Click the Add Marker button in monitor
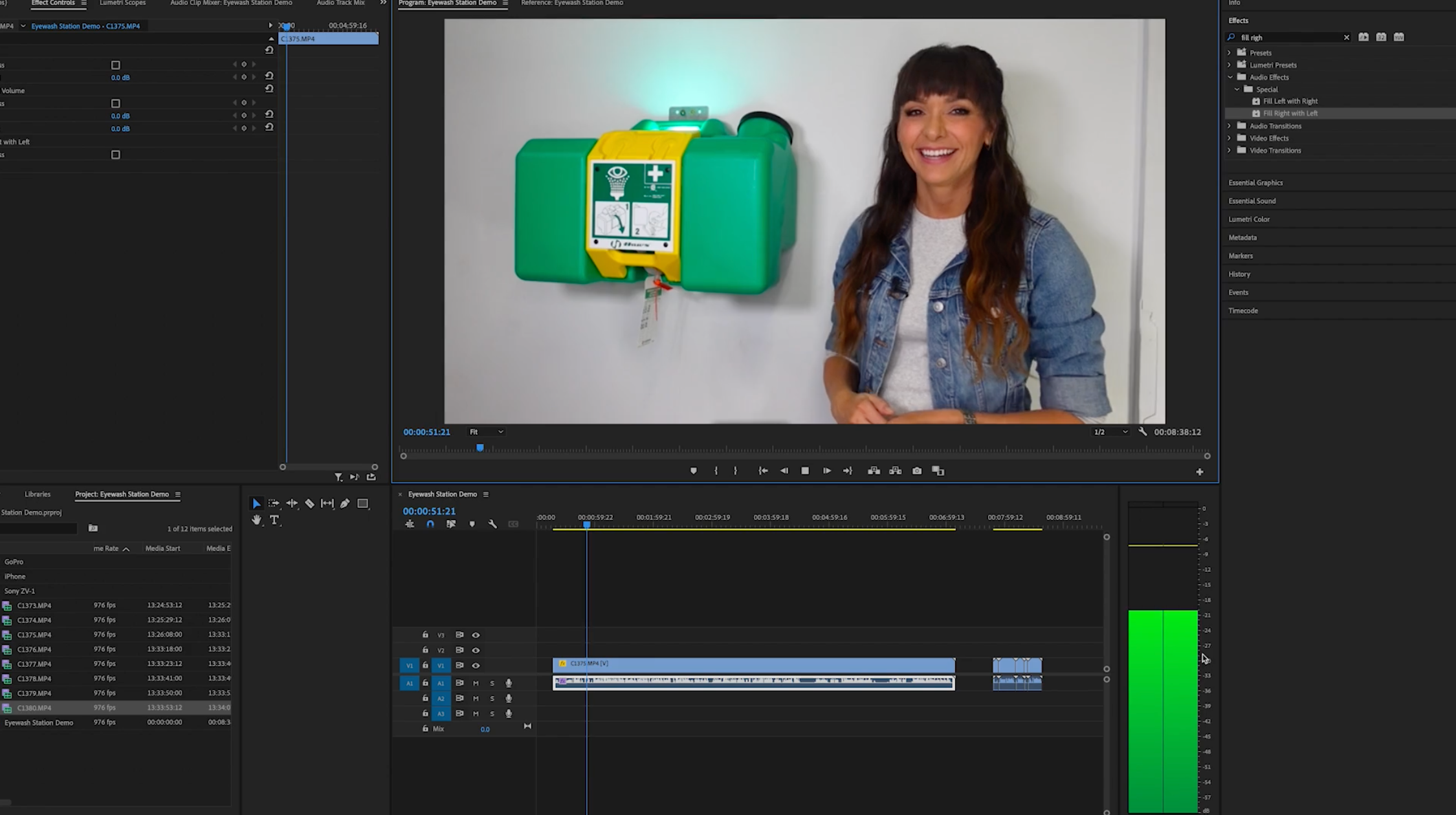This screenshot has height=815, width=1456. (693, 471)
